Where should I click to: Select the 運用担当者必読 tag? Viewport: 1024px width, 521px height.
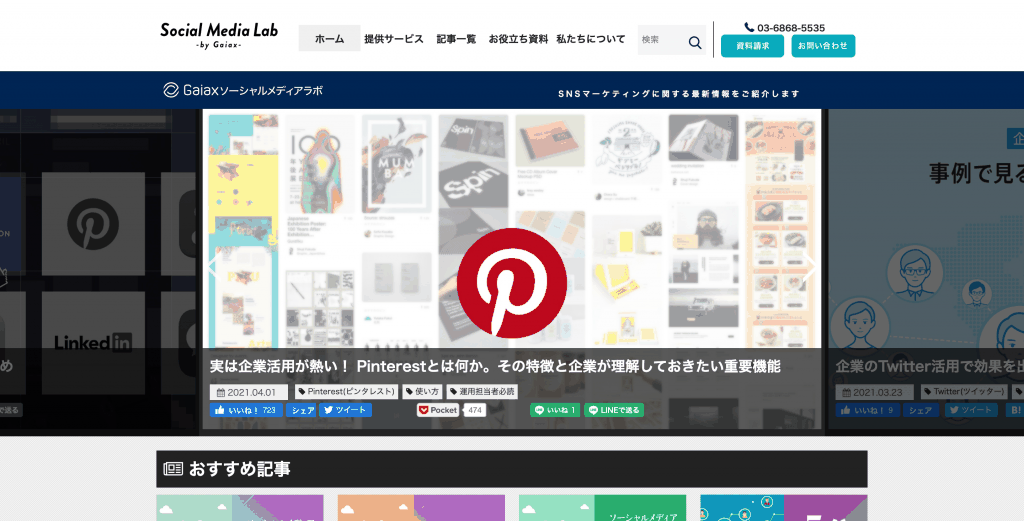pyautogui.click(x=482, y=392)
